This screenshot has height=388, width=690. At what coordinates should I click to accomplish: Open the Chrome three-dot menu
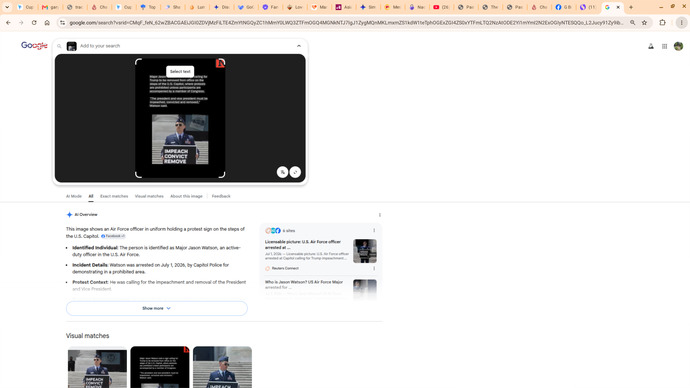[x=681, y=22]
